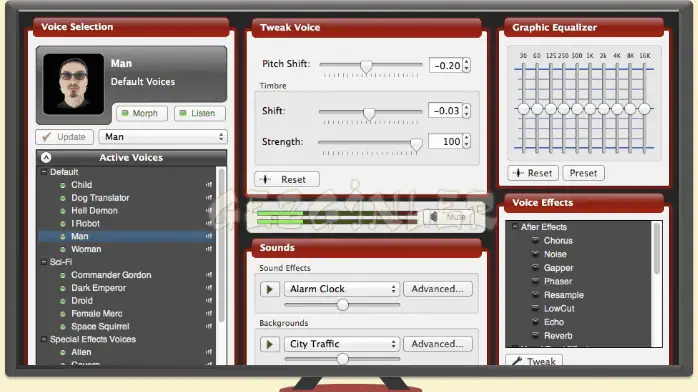Adjust the Backgrounds volume slider

coord(342,359)
